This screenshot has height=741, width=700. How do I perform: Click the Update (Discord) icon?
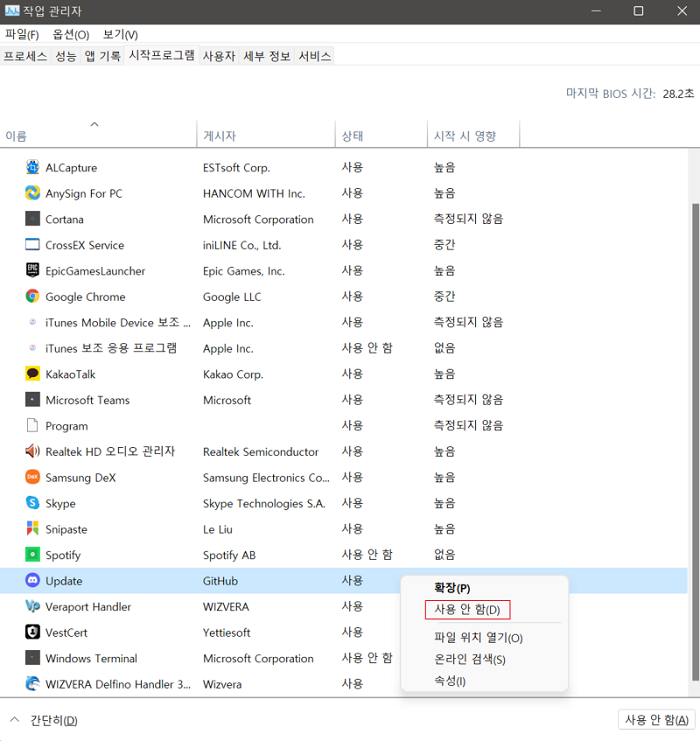[x=32, y=580]
